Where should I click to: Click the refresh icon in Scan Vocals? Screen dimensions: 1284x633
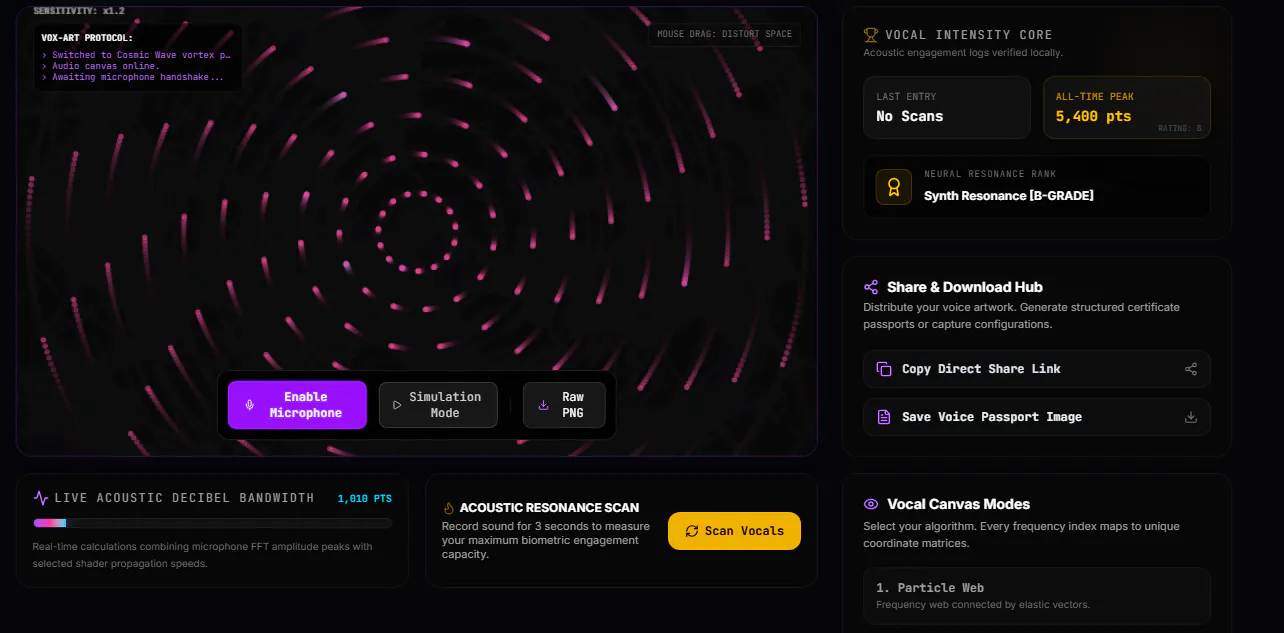click(x=691, y=531)
